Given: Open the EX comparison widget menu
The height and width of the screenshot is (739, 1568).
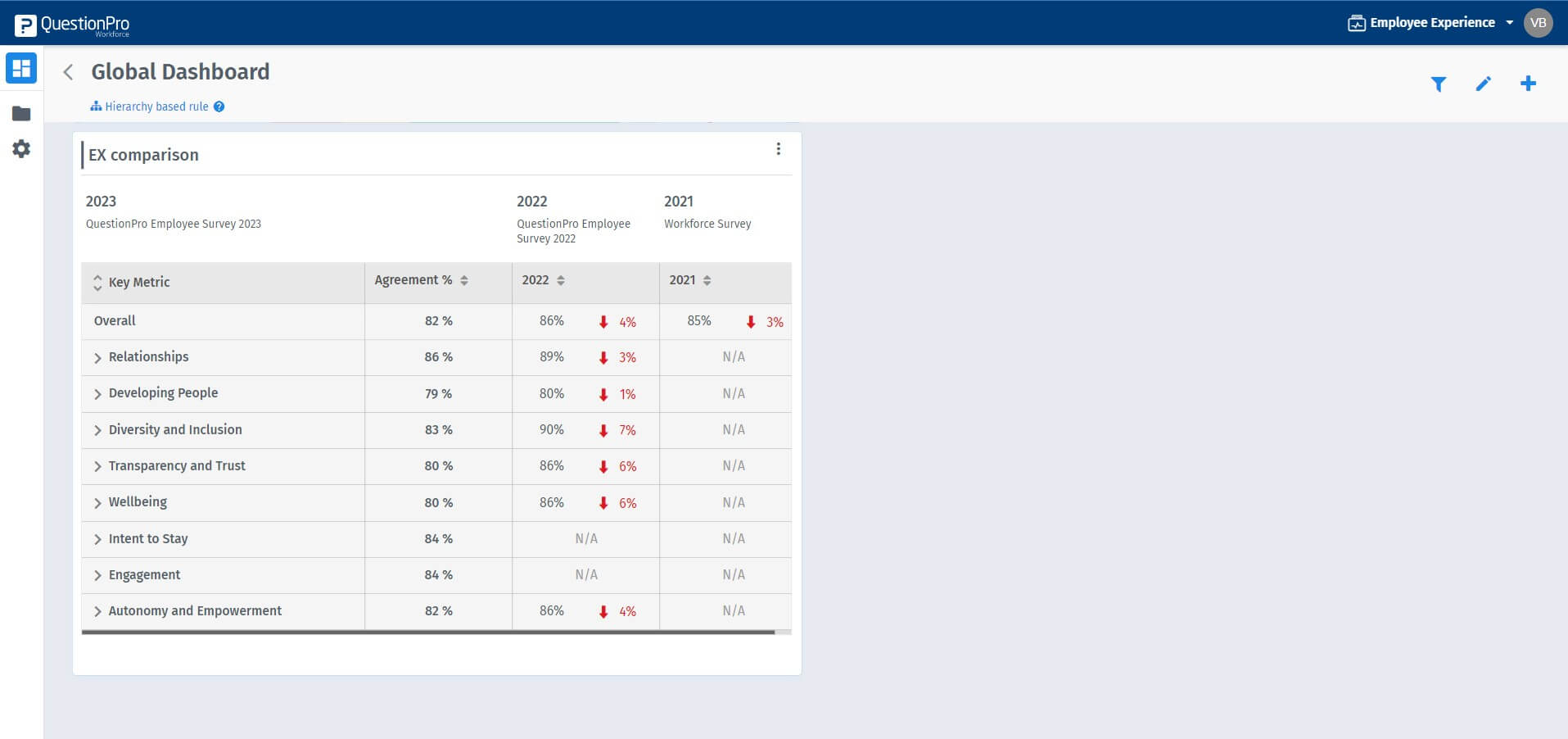Looking at the screenshot, I should [x=778, y=149].
